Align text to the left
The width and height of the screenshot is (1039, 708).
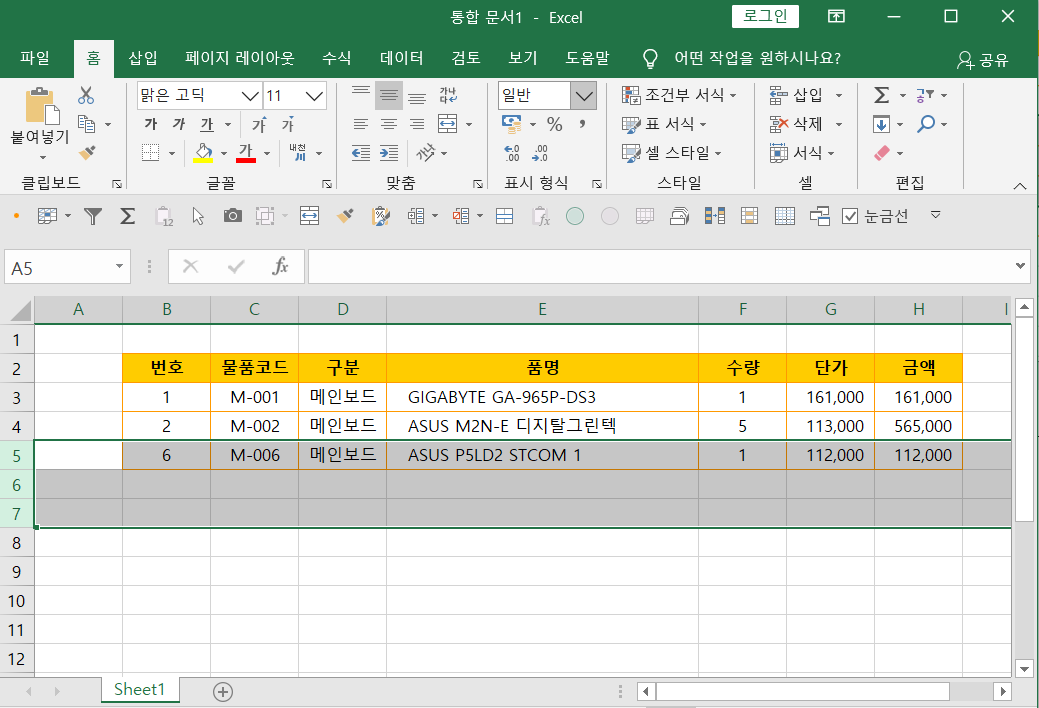(360, 124)
